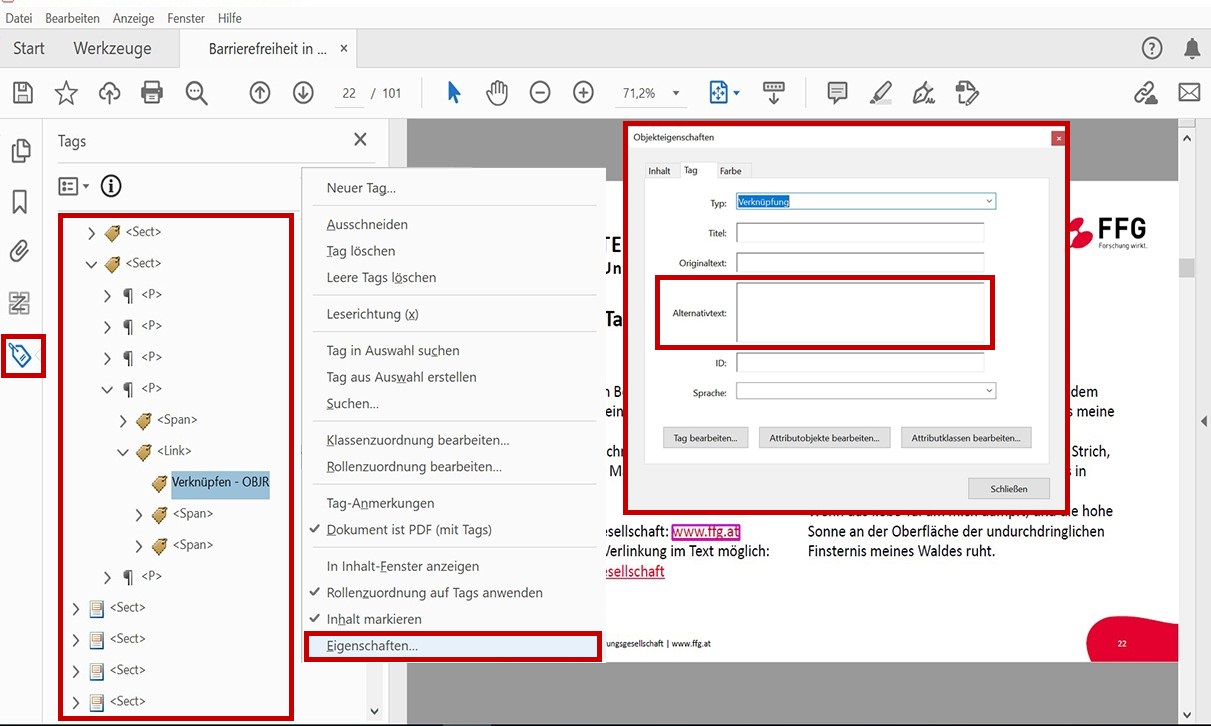Image resolution: width=1211 pixels, height=726 pixels.
Task: Click the Save file icon in toolbar
Action: [x=23, y=93]
